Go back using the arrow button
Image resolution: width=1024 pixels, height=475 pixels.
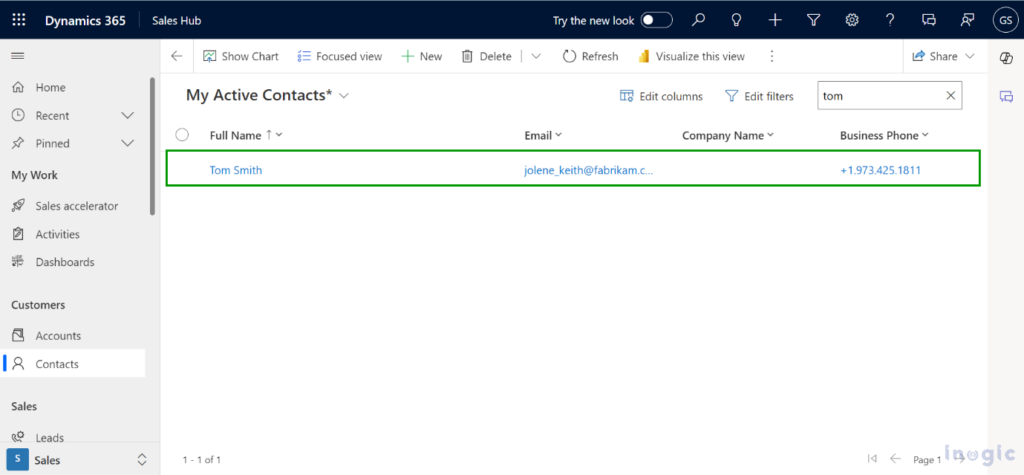click(176, 56)
